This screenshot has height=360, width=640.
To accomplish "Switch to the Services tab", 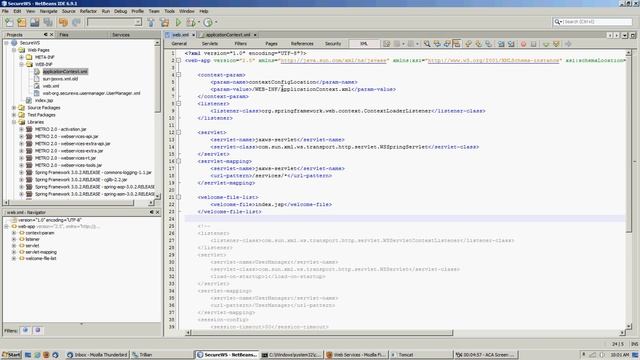I will [121, 35].
